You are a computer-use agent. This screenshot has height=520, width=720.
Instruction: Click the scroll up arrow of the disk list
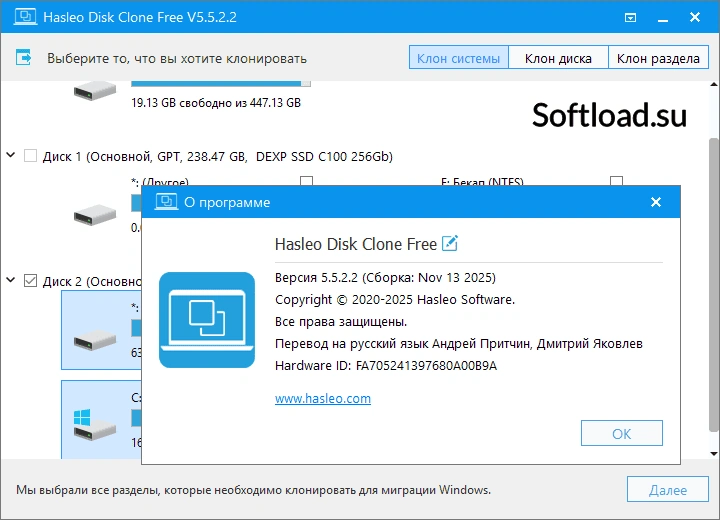click(714, 85)
